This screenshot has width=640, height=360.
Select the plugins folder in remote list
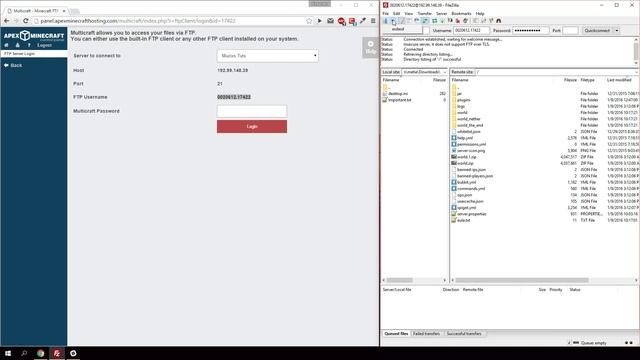[x=464, y=100]
